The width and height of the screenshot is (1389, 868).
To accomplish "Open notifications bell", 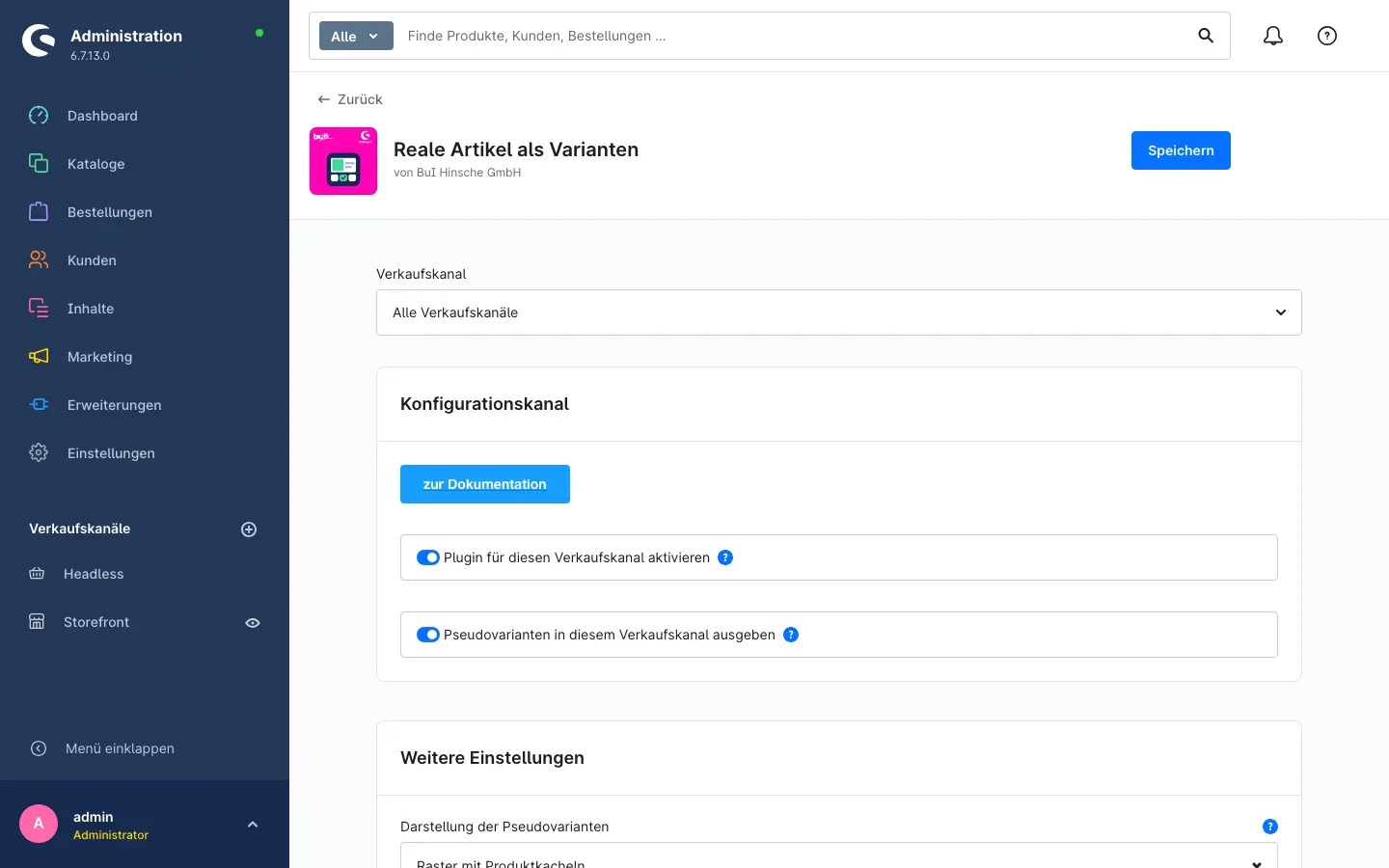I will (1273, 36).
